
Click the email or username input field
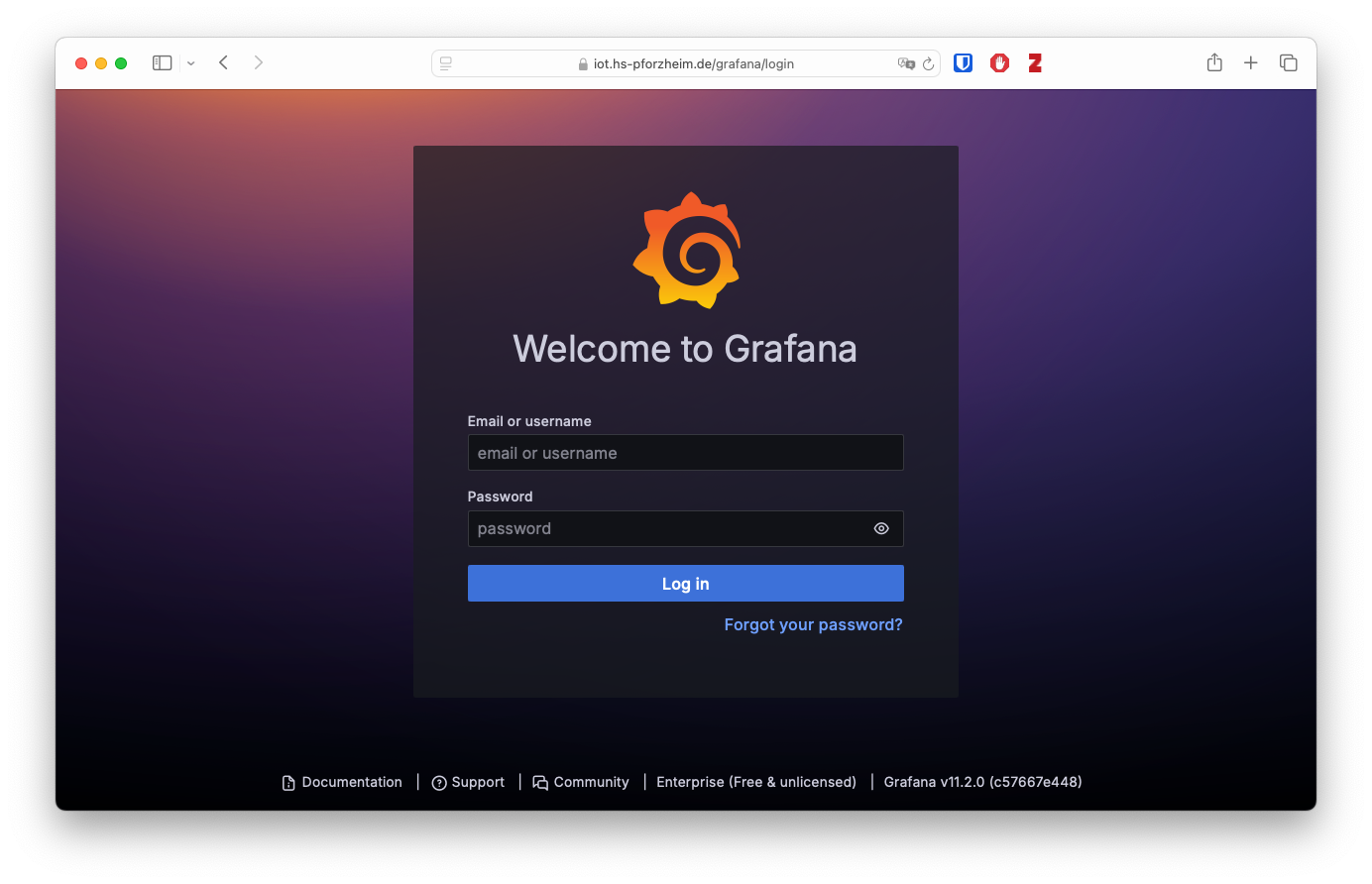685,452
